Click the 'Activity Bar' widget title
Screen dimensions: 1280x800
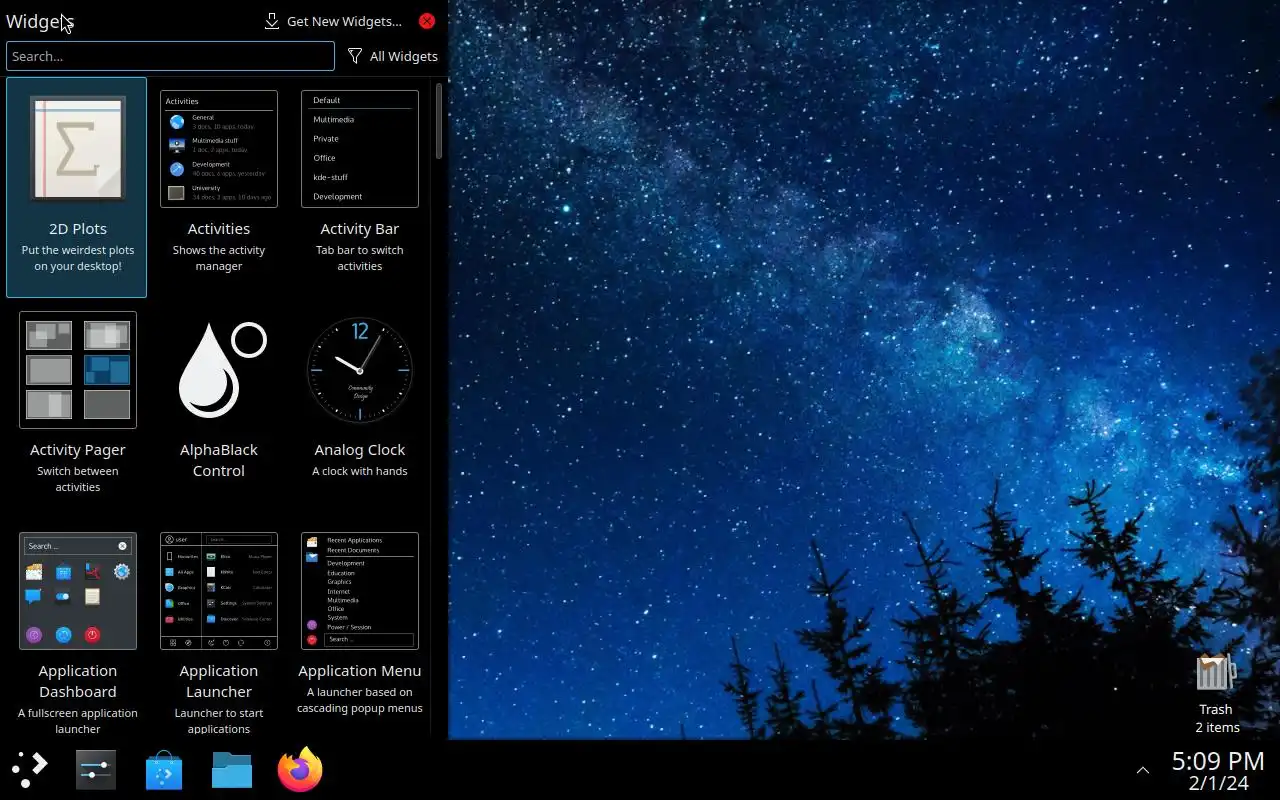[x=360, y=229]
